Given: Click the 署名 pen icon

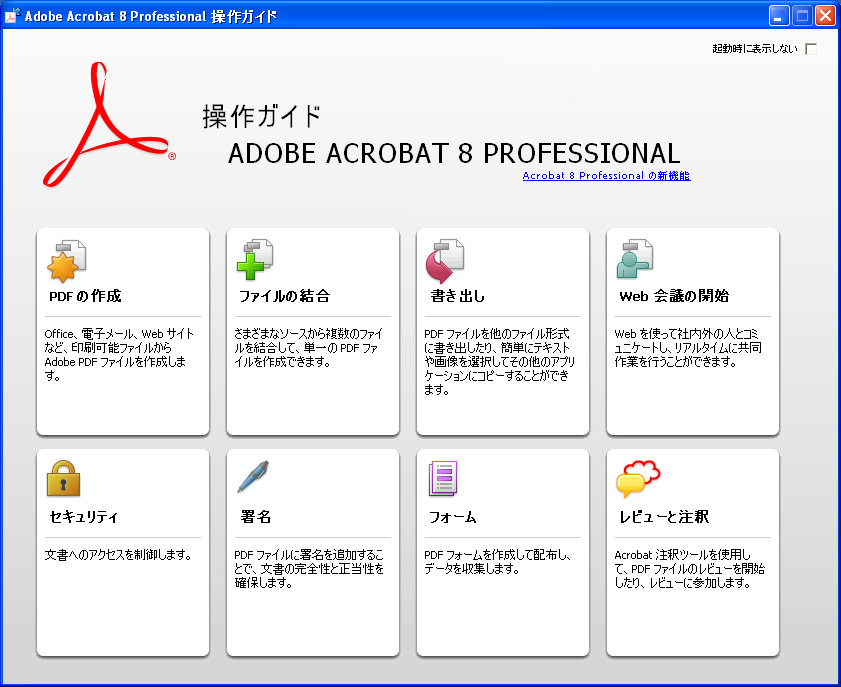Looking at the screenshot, I should [x=253, y=476].
